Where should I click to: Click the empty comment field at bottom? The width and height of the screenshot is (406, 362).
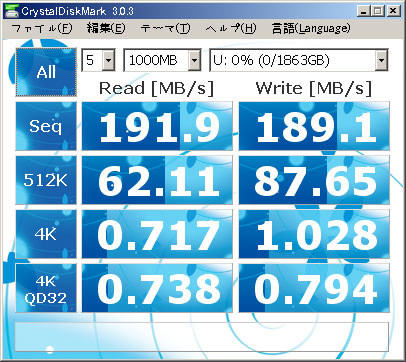pos(202,337)
